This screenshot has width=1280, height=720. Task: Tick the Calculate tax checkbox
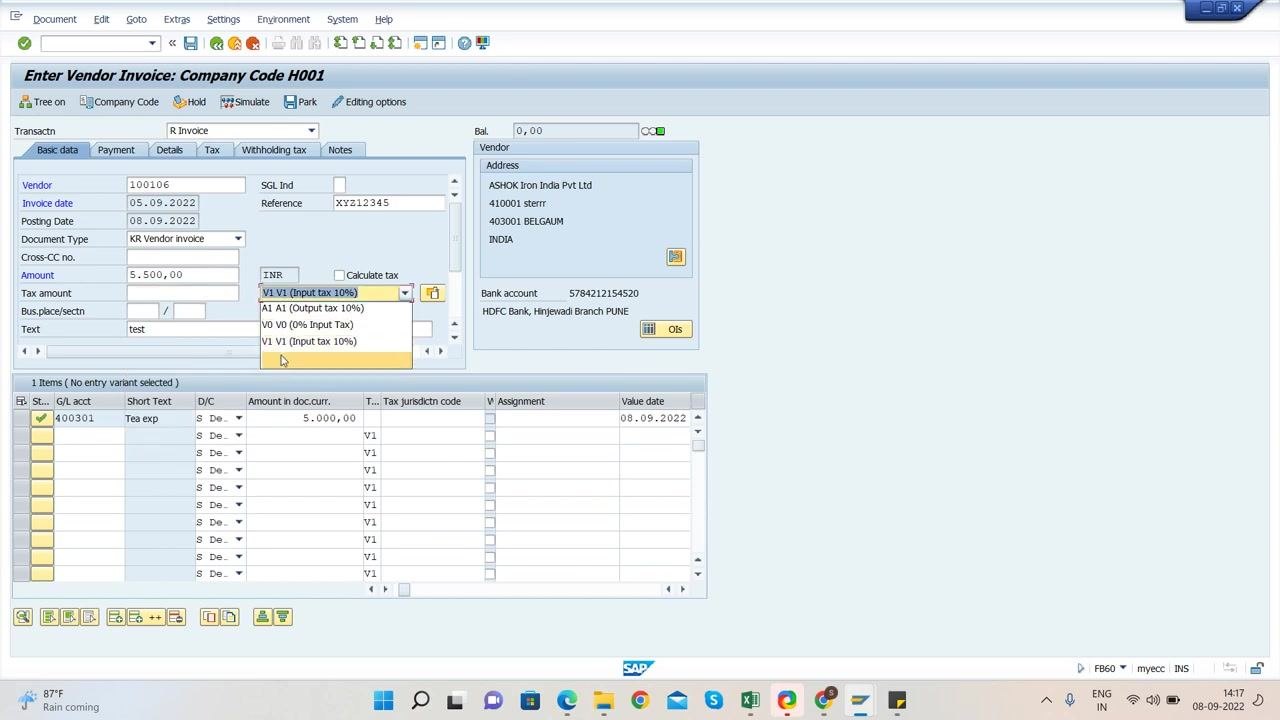point(339,275)
